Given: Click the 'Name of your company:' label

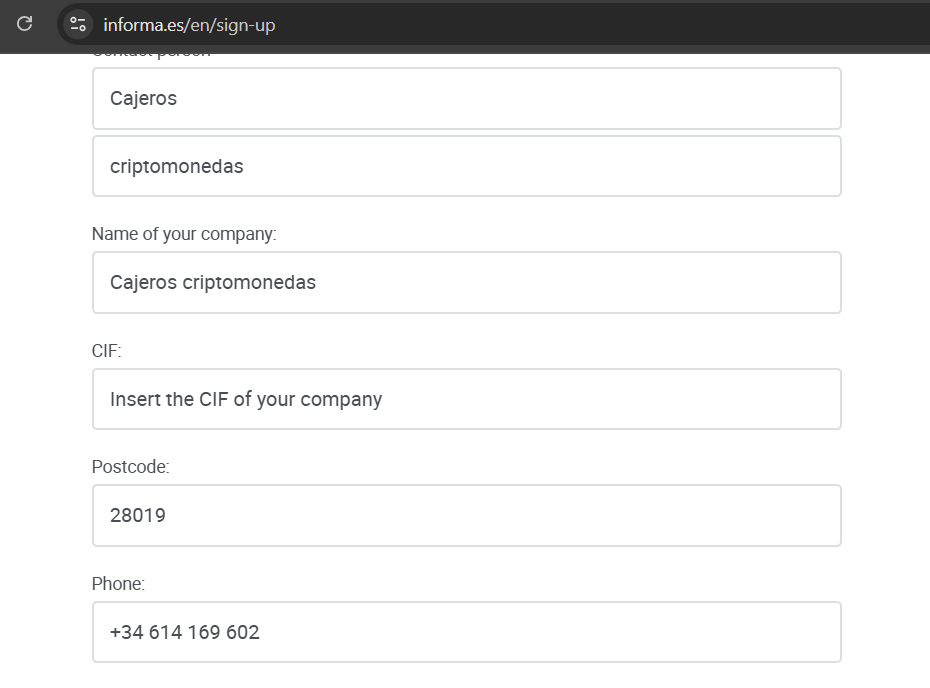Looking at the screenshot, I should (x=184, y=234).
